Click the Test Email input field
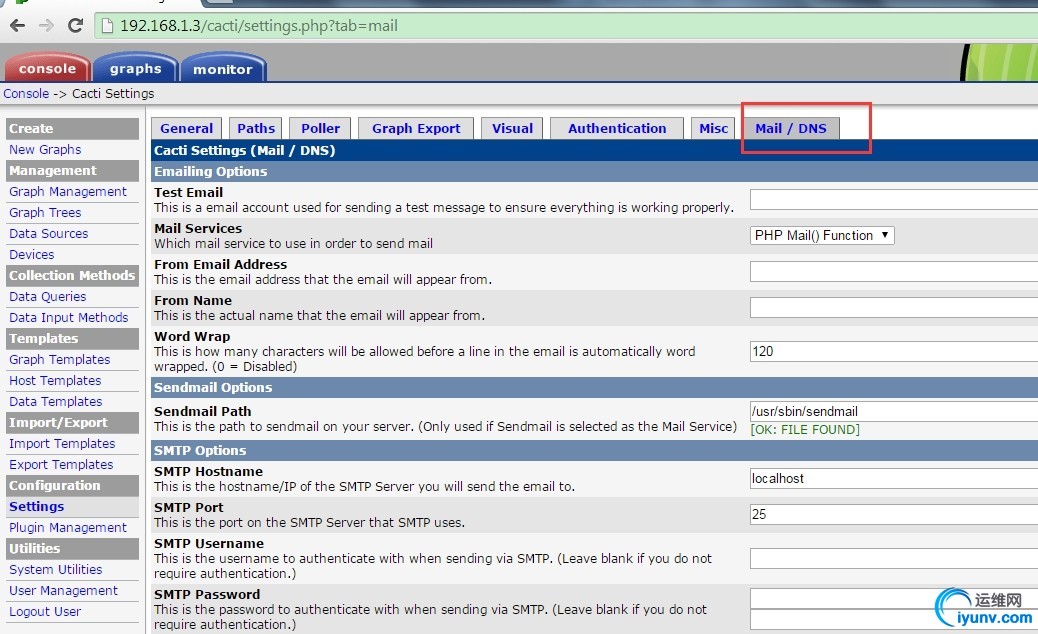This screenshot has width=1038, height=634. 894,199
